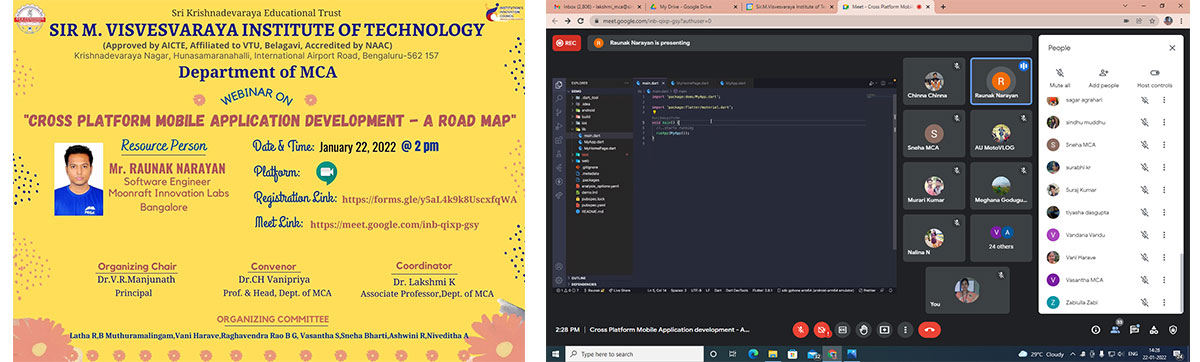The width and height of the screenshot is (1200, 362).
Task: Open more options for Suraj Kumar
Action: [x=1164, y=189]
